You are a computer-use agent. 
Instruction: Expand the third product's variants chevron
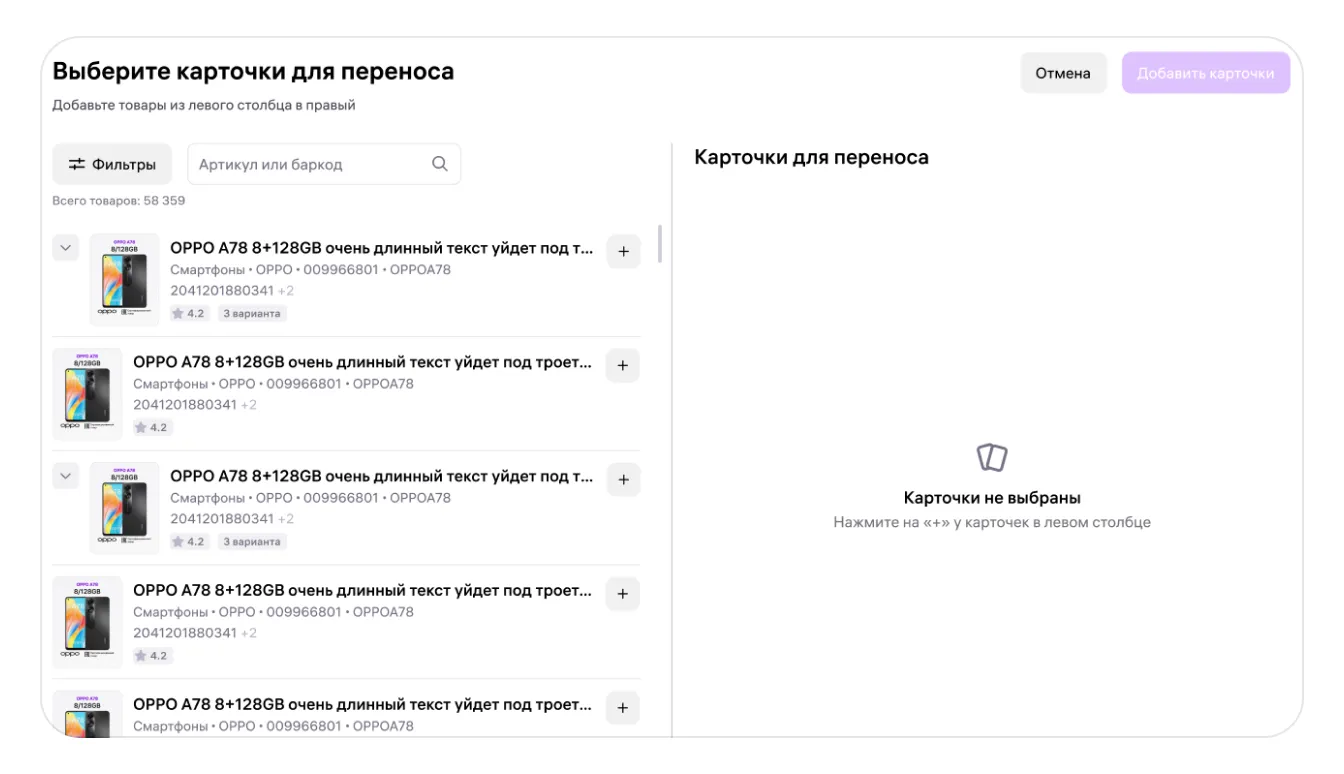pyautogui.click(x=66, y=476)
